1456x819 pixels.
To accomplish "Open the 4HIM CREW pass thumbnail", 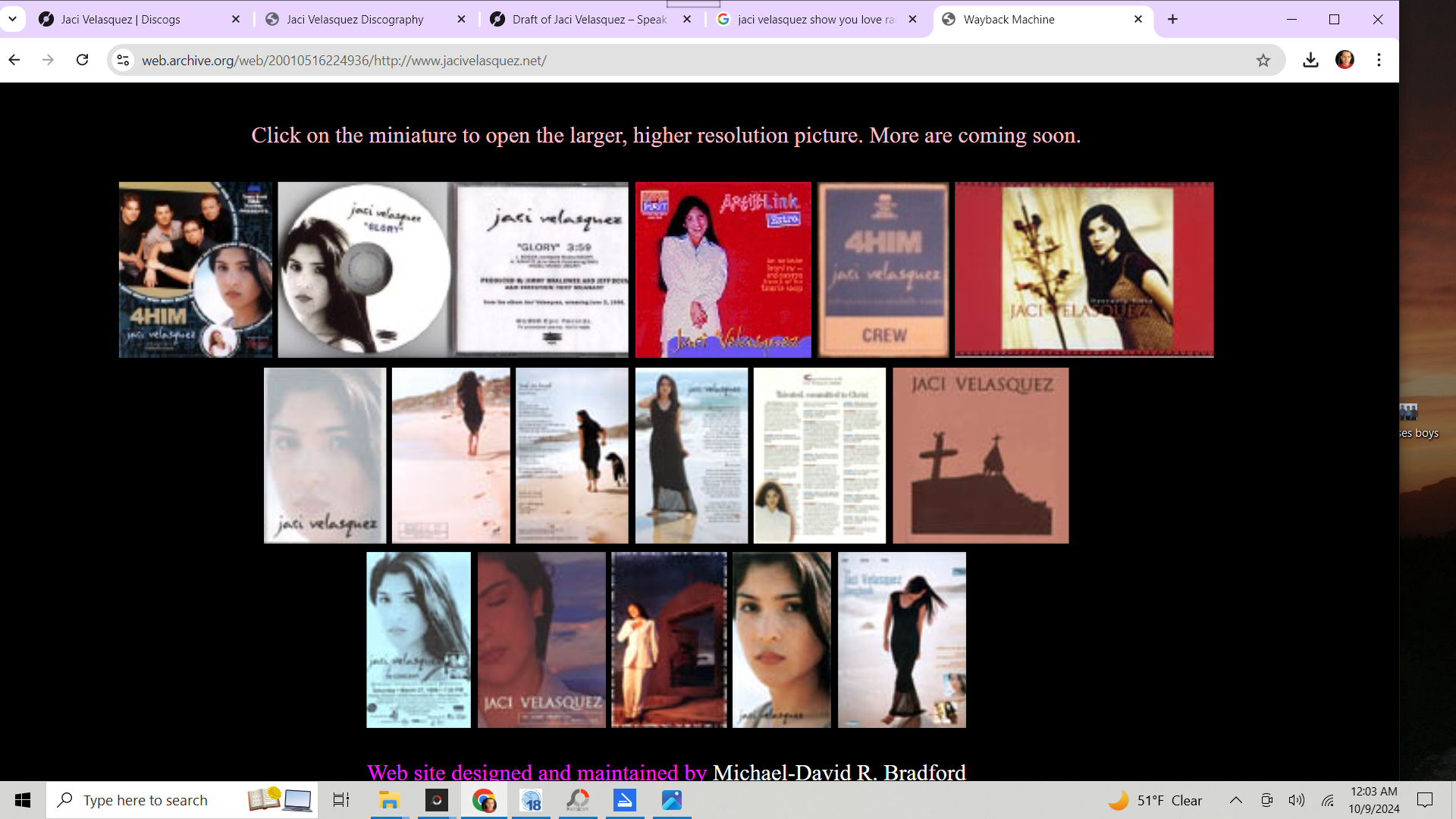I will (x=883, y=269).
